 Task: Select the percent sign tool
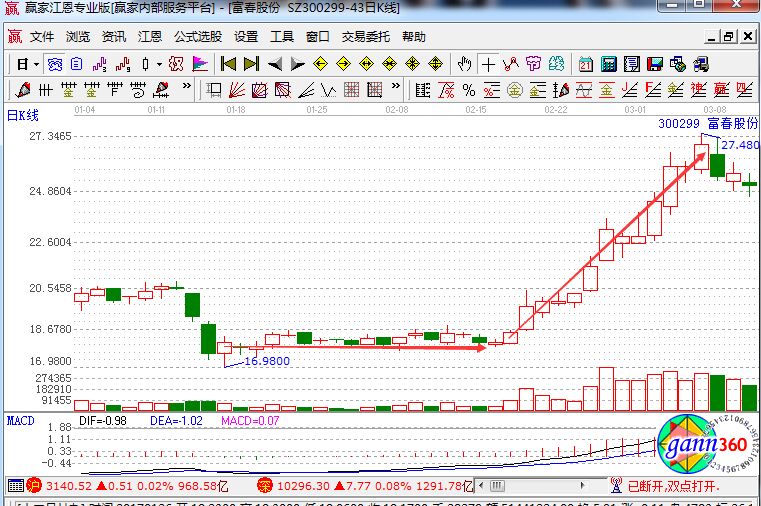coord(467,90)
